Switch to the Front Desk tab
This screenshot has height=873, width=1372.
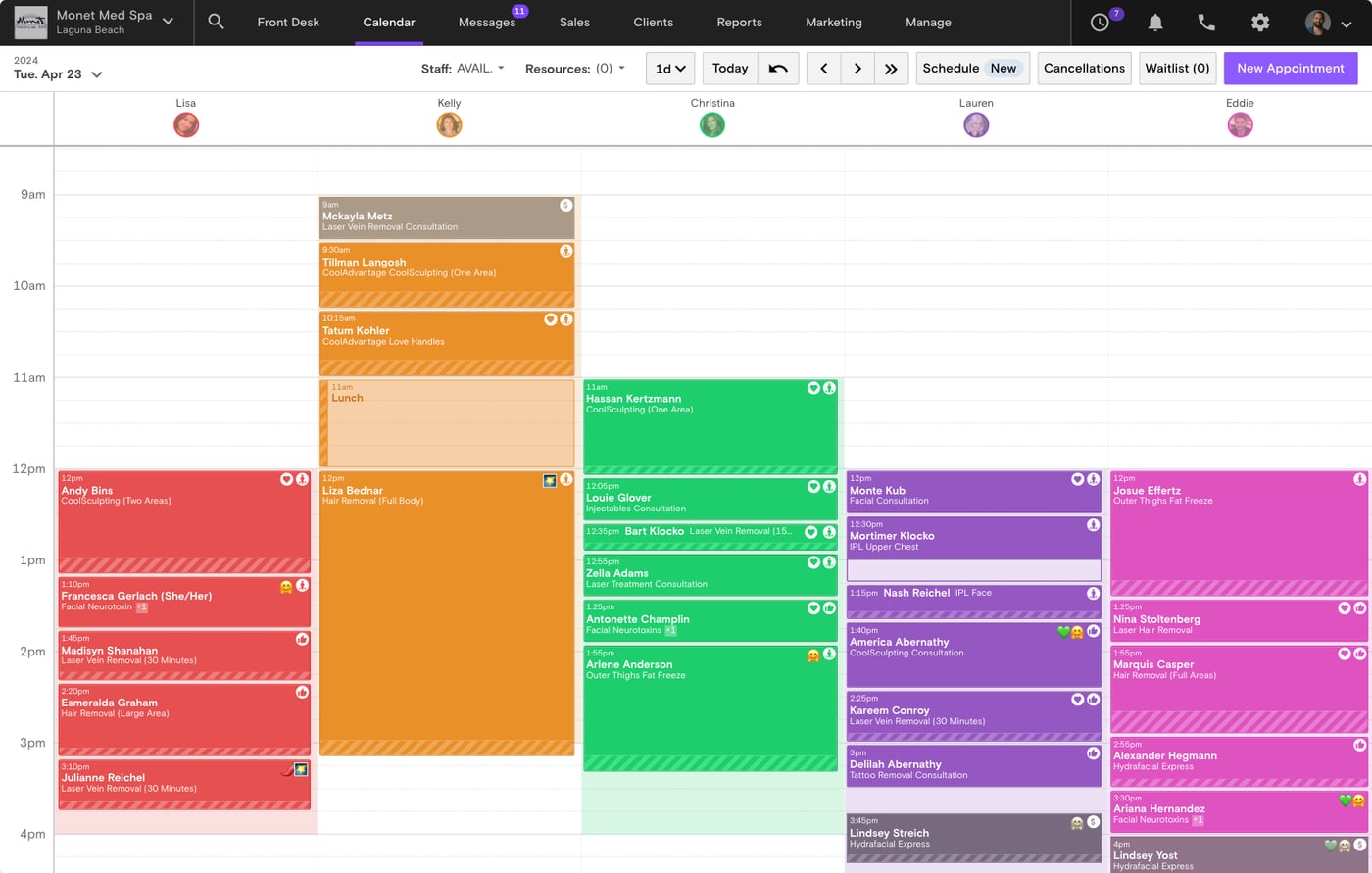click(x=288, y=23)
